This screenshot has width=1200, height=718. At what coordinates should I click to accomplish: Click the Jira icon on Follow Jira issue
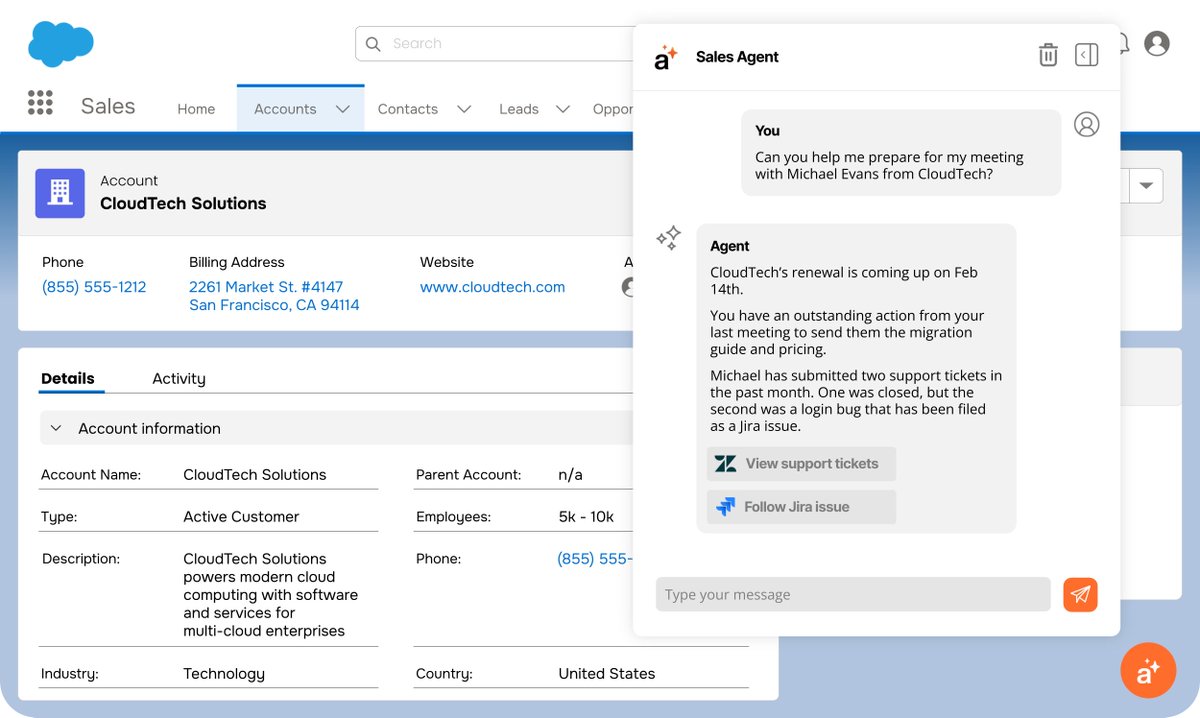coord(726,507)
